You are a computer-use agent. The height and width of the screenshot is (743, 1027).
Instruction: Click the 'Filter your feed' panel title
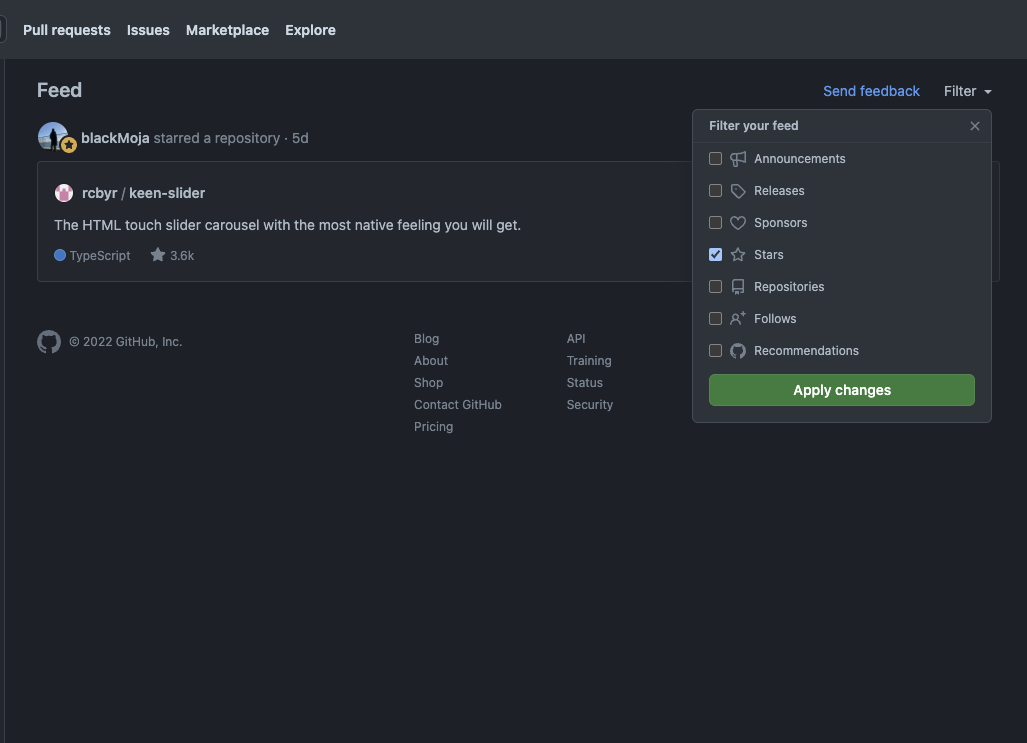click(x=753, y=126)
